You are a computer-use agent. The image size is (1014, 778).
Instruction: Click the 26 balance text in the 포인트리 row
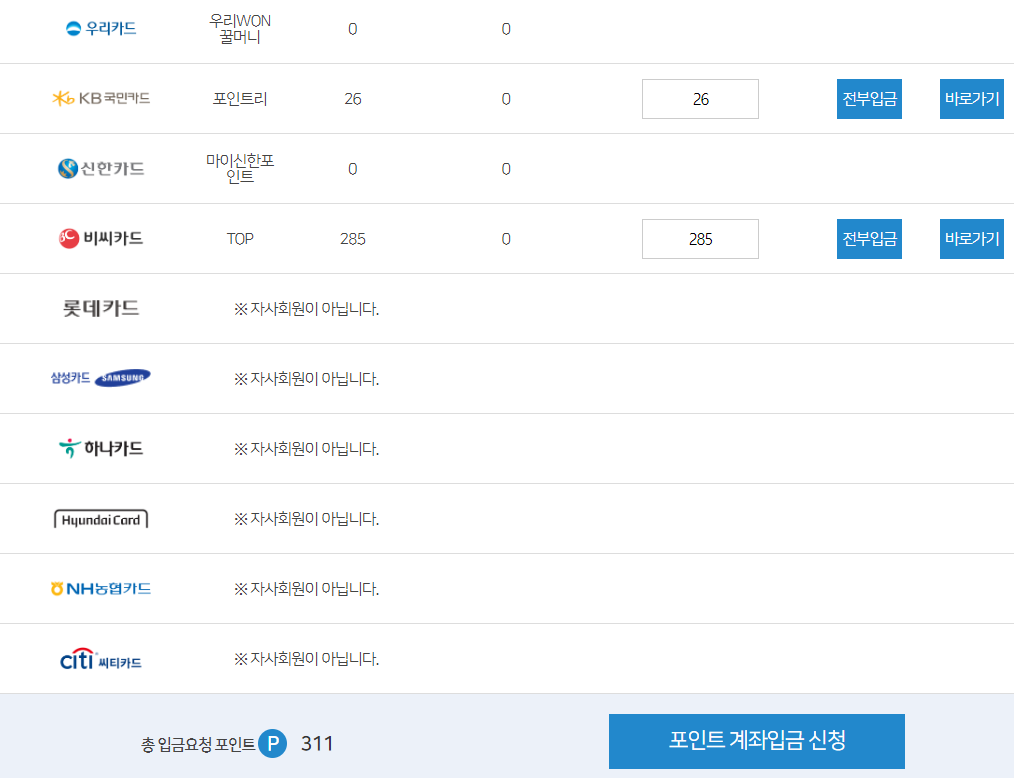(352, 99)
